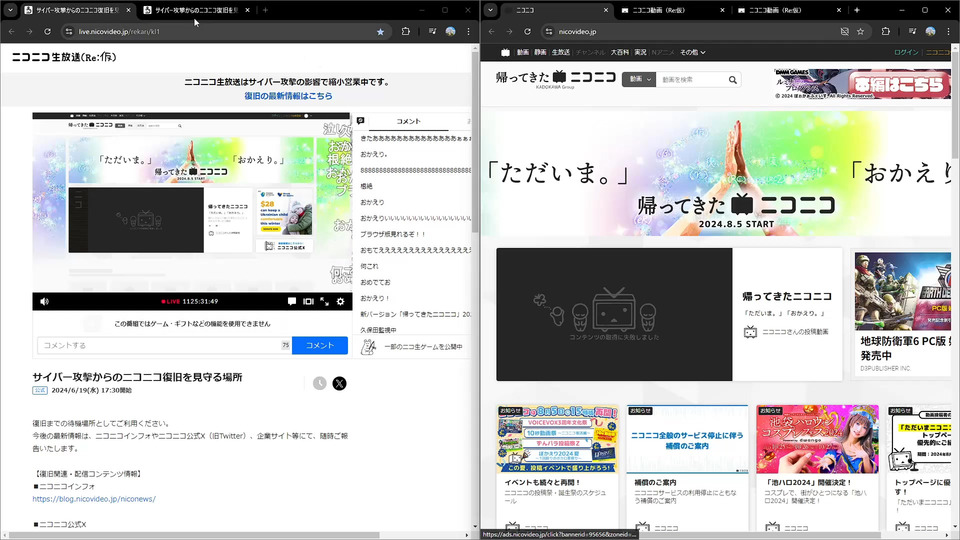Open 動画 in the niconico navigation bar
Screen dimensions: 960x540
pyautogui.click(x=522, y=52)
